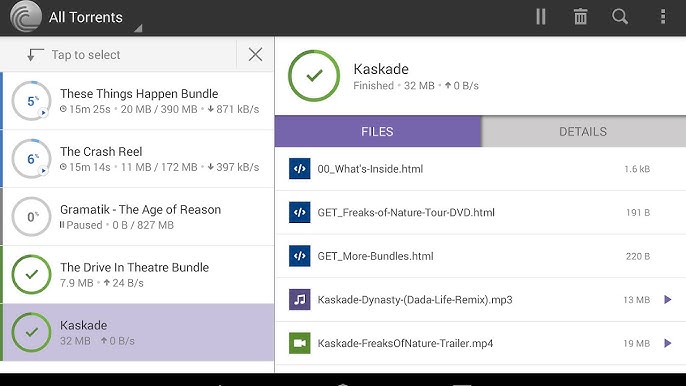Select The Drive In Theatre Bundle torrent

pos(137,274)
